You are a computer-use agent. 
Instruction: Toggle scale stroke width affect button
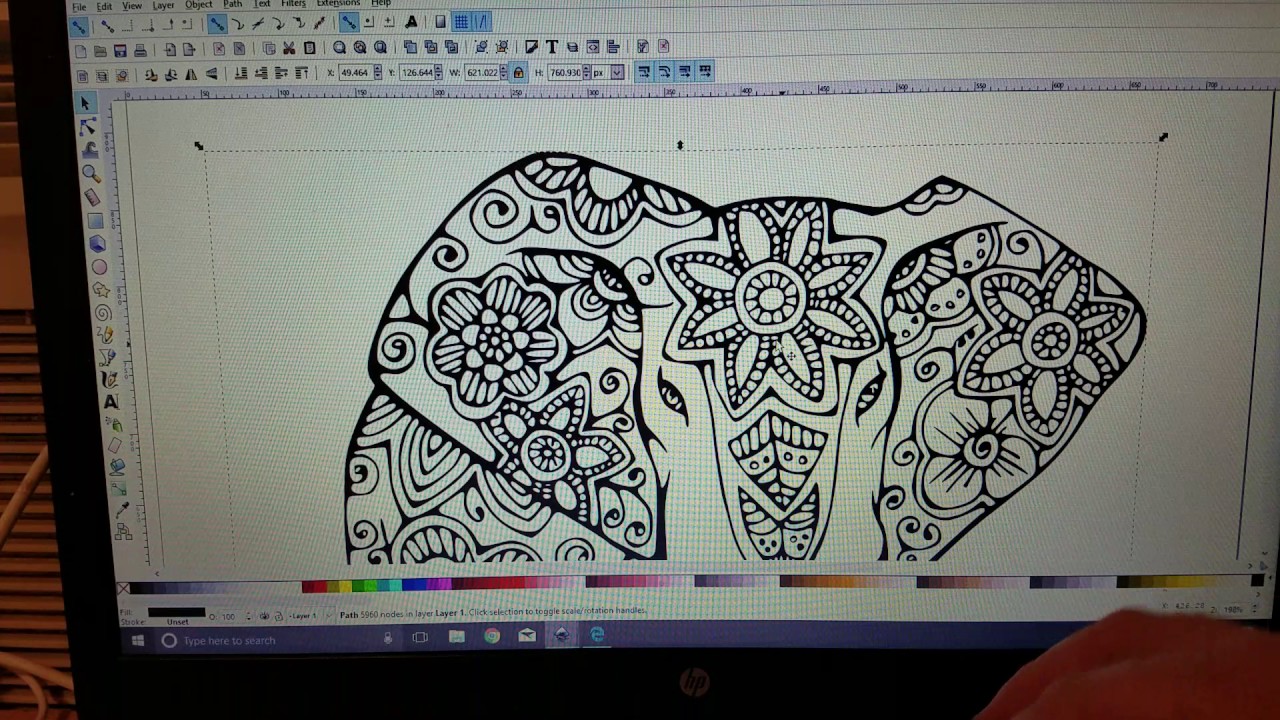click(644, 72)
